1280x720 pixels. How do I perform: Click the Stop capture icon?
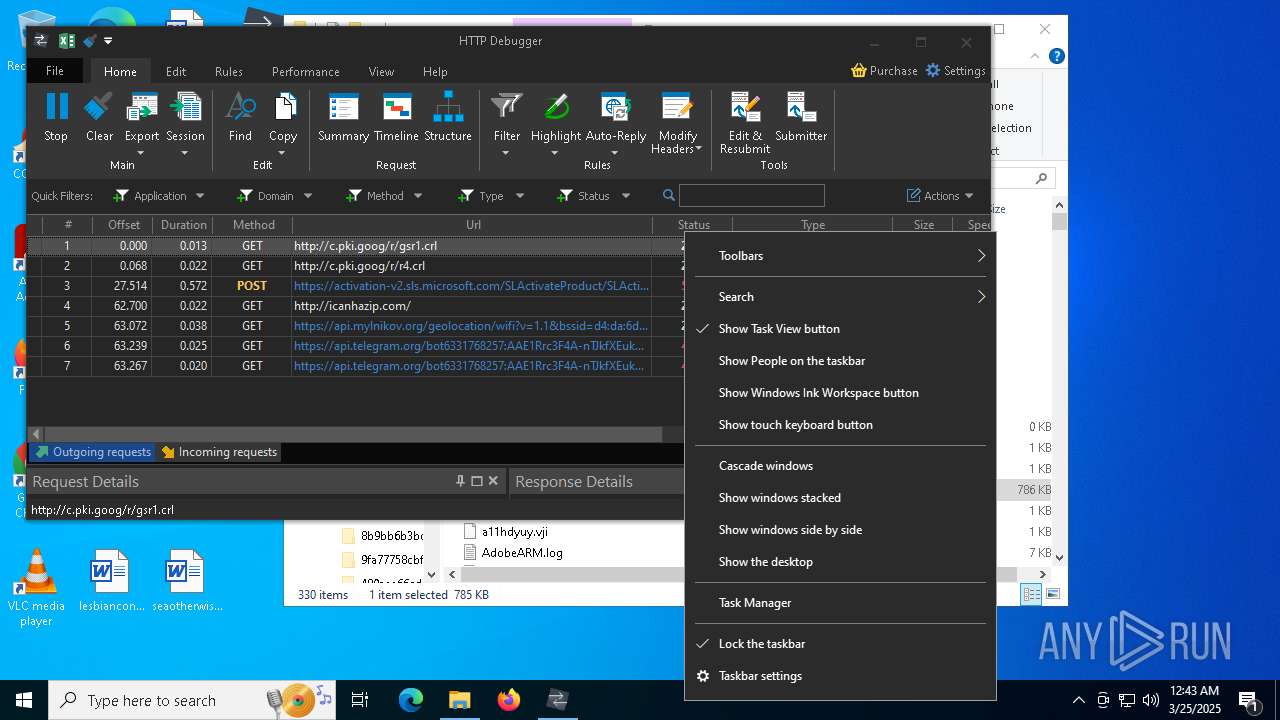56,107
